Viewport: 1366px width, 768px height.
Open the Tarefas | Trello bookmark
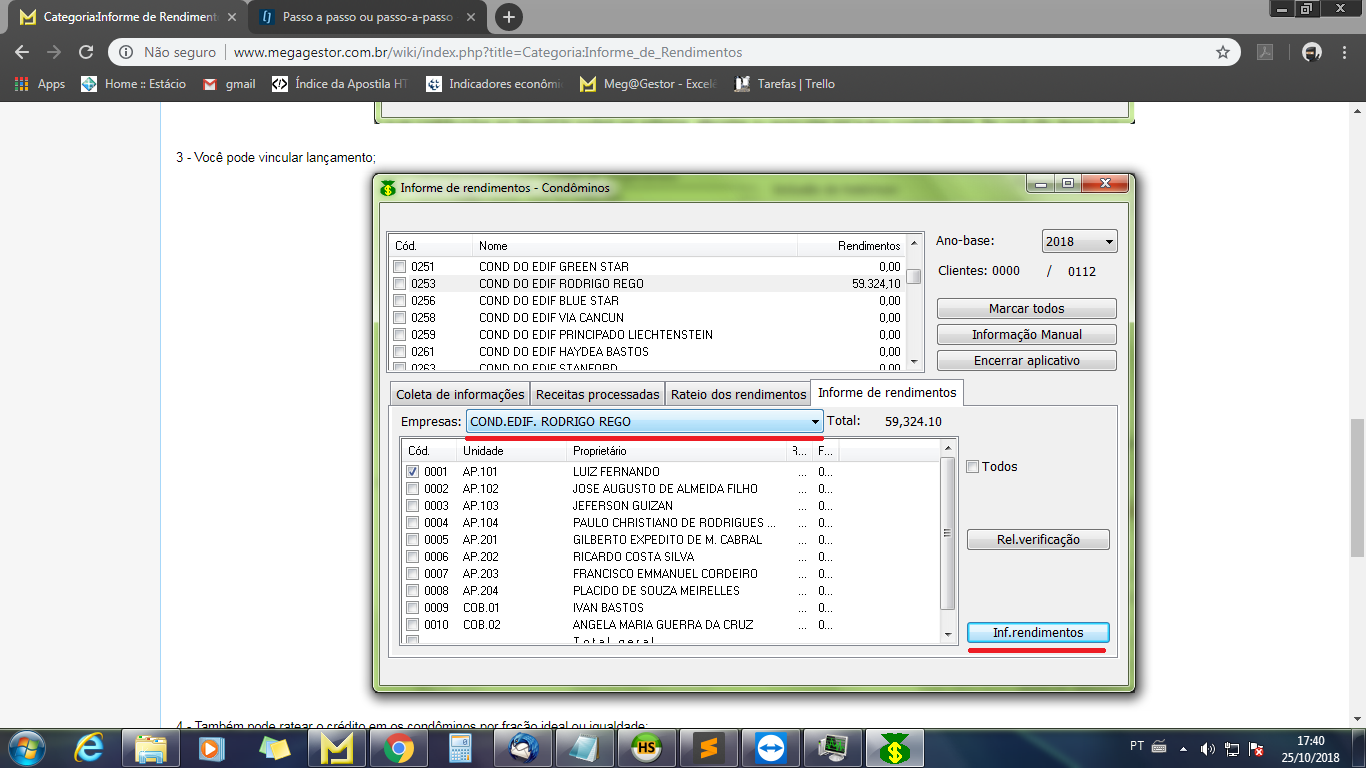point(785,84)
